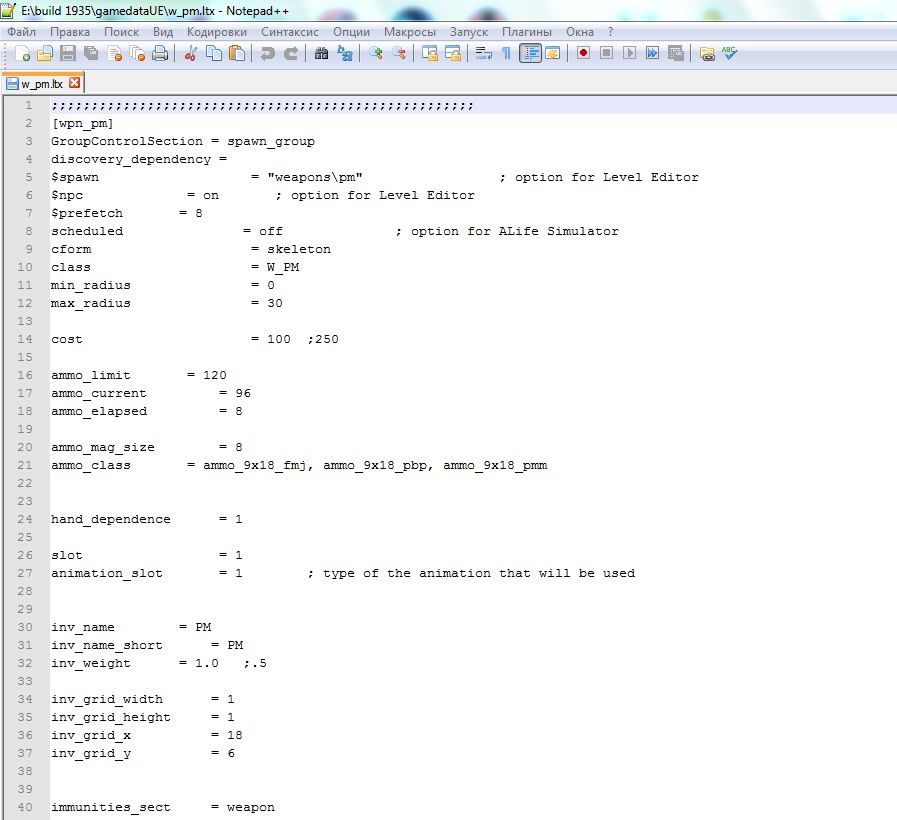Save the recorded macro icon
The height and width of the screenshot is (820, 897).
pyautogui.click(x=676, y=54)
